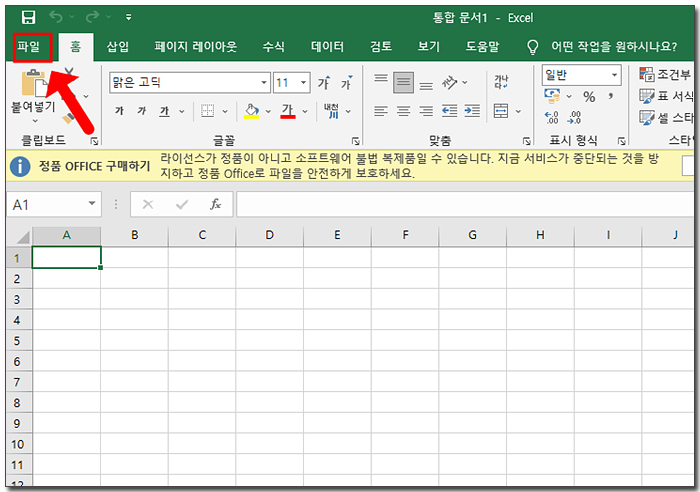The image size is (700, 492).
Task: Toggle bold 가 formatting
Action: [x=119, y=111]
